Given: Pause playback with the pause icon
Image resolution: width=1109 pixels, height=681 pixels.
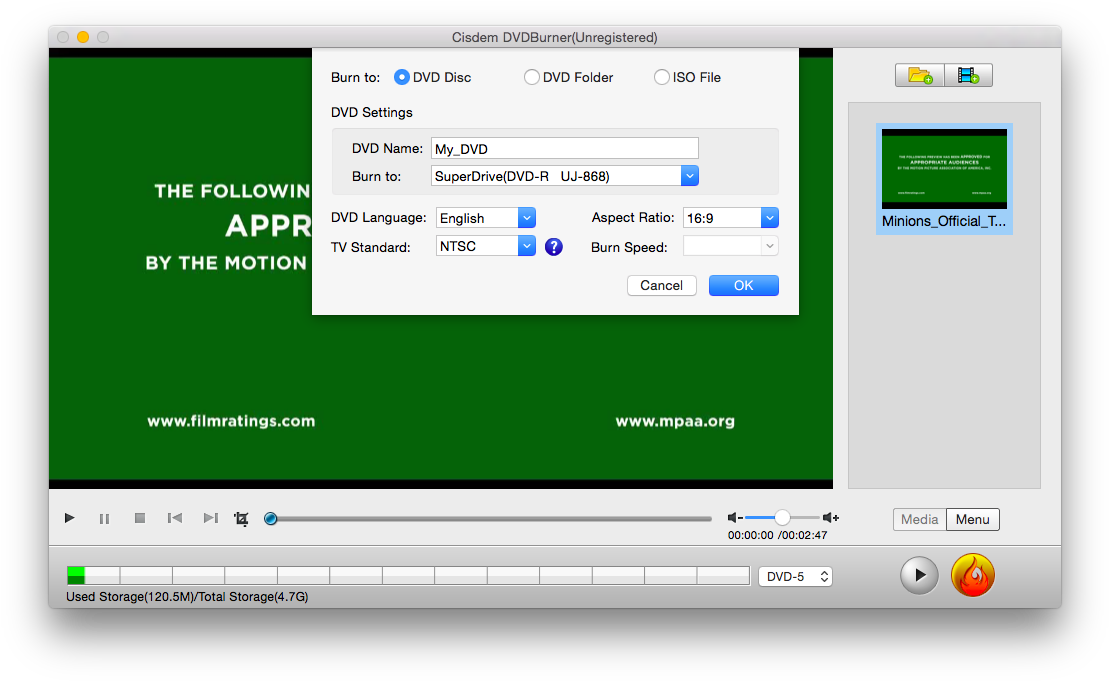Looking at the screenshot, I should click(x=104, y=518).
